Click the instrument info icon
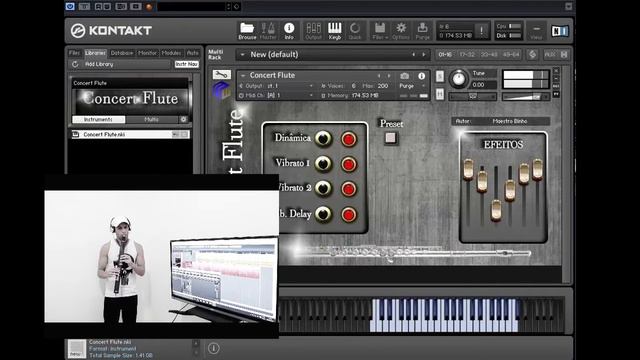 tap(422, 76)
